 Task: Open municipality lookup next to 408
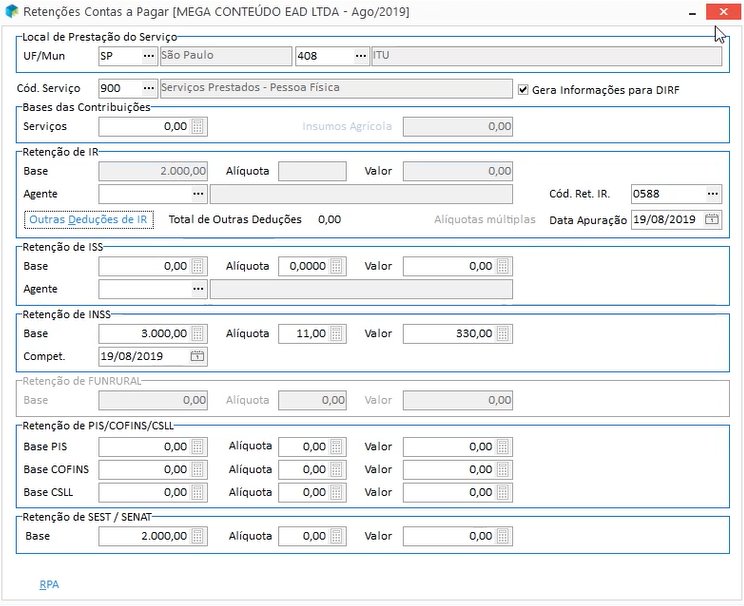pyautogui.click(x=358, y=56)
